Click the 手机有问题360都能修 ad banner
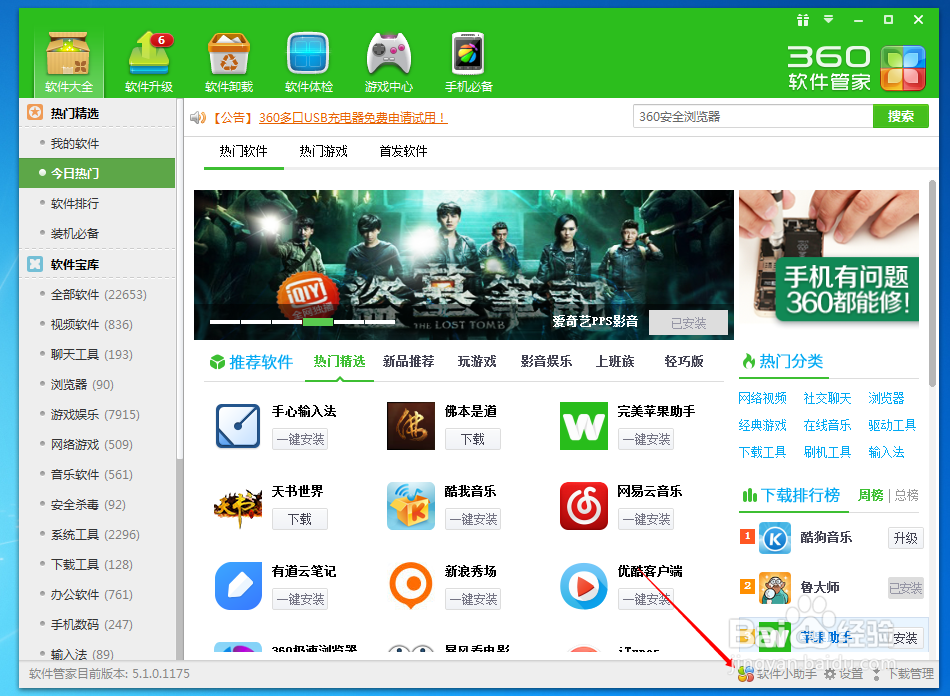Viewport: 950px width, 696px height. [x=829, y=257]
